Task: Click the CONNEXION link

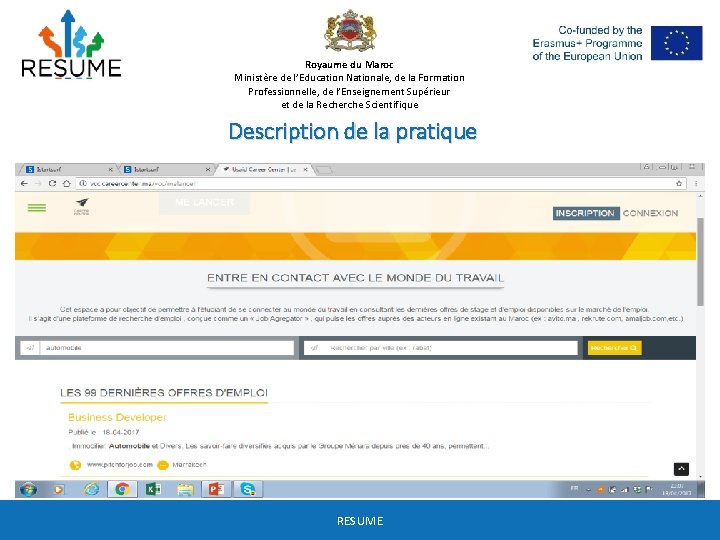Action: click(650, 213)
